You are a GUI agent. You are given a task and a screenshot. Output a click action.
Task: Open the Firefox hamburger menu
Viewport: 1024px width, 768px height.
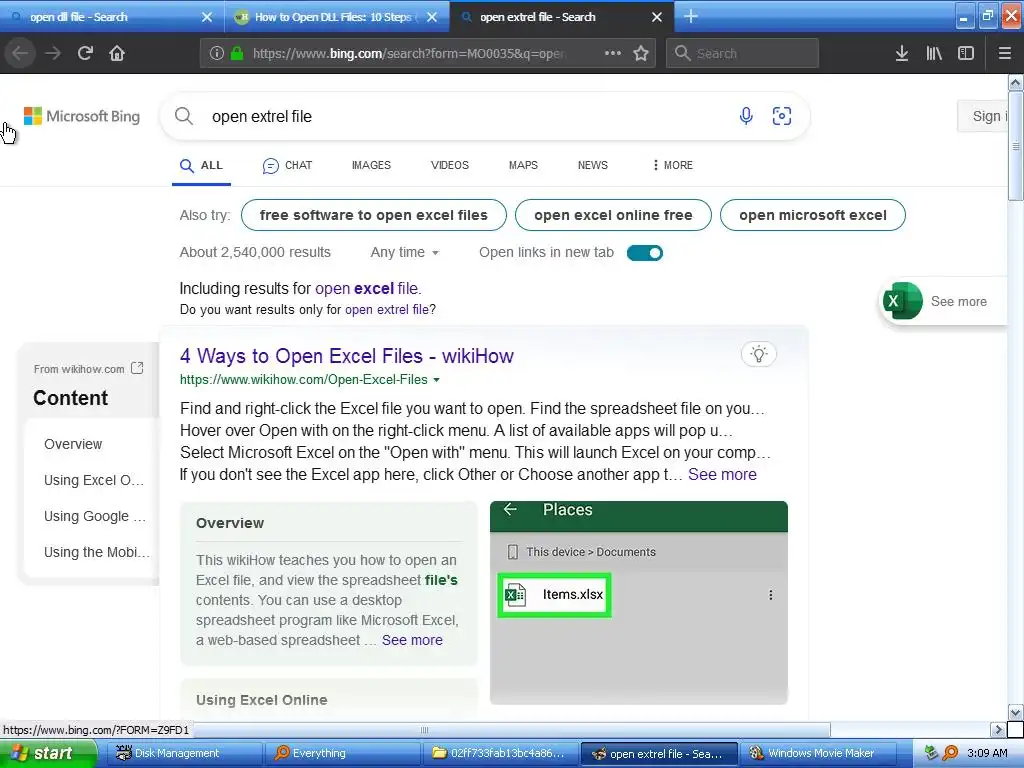point(1004,53)
